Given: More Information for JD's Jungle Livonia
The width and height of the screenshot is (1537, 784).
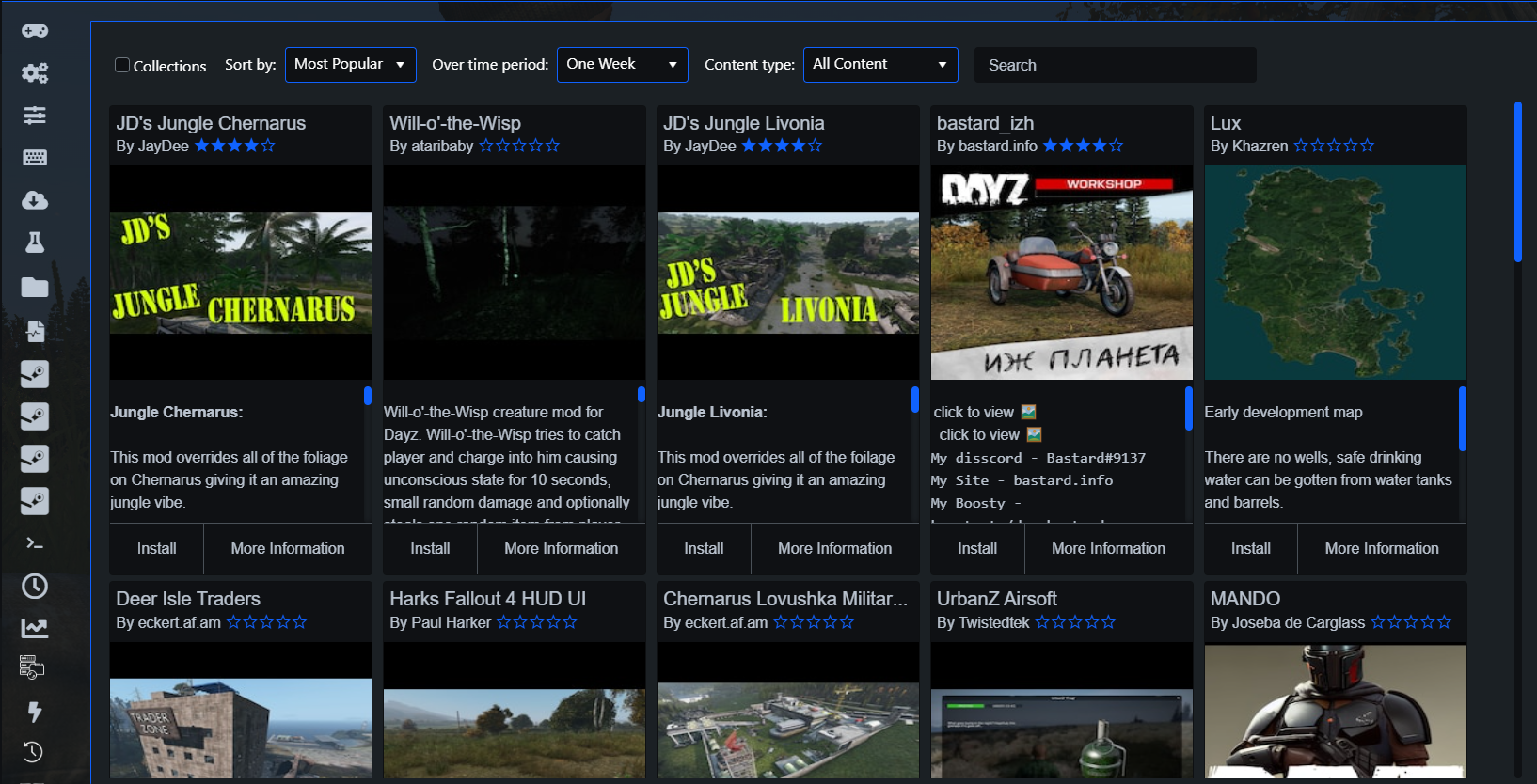Looking at the screenshot, I should [x=835, y=548].
